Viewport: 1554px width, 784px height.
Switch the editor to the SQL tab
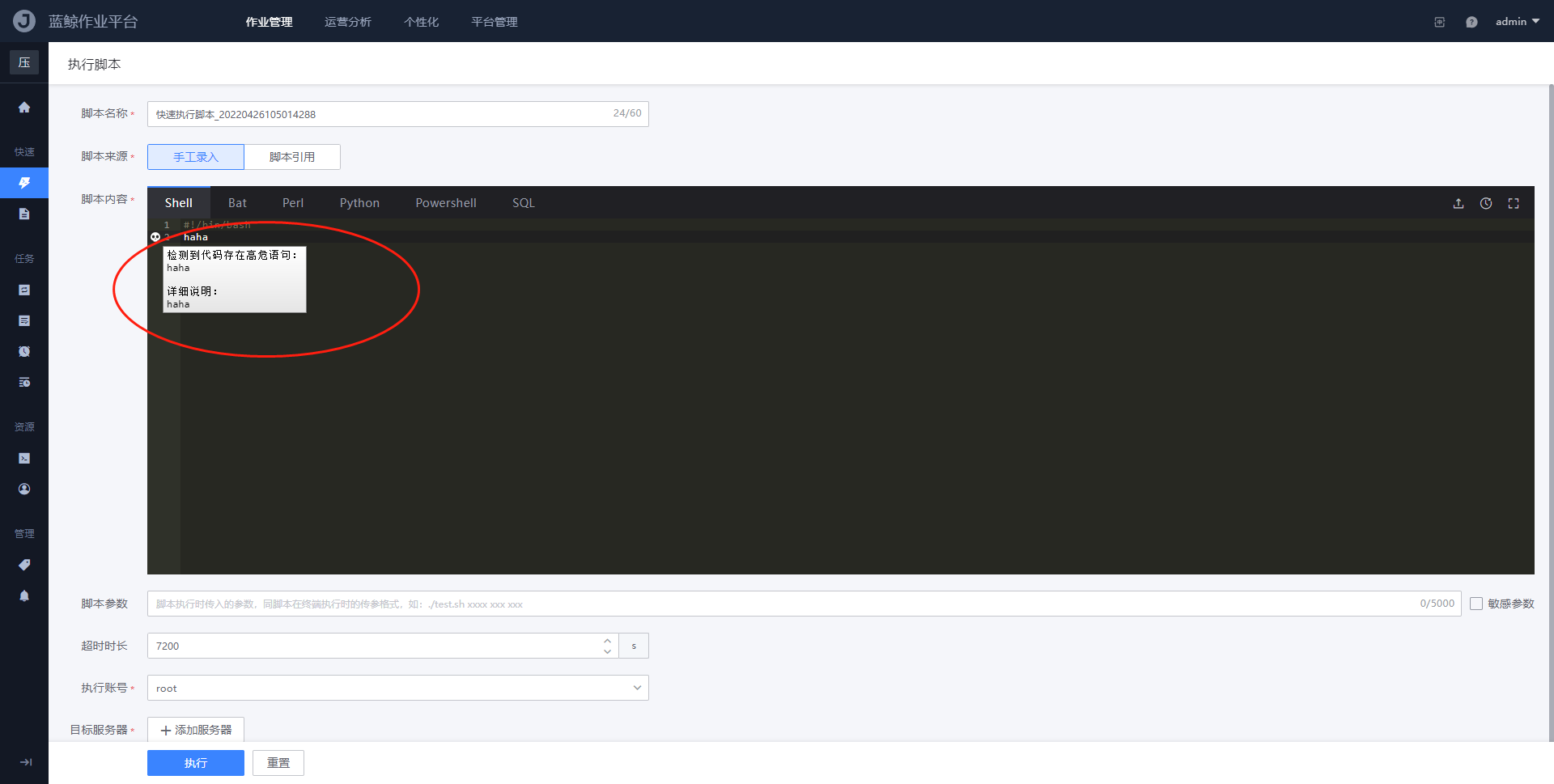click(524, 203)
